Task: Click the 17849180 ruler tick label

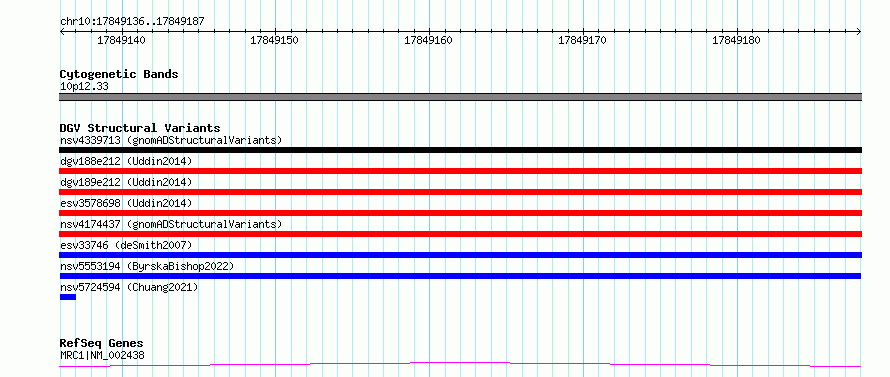Action: 736,40
